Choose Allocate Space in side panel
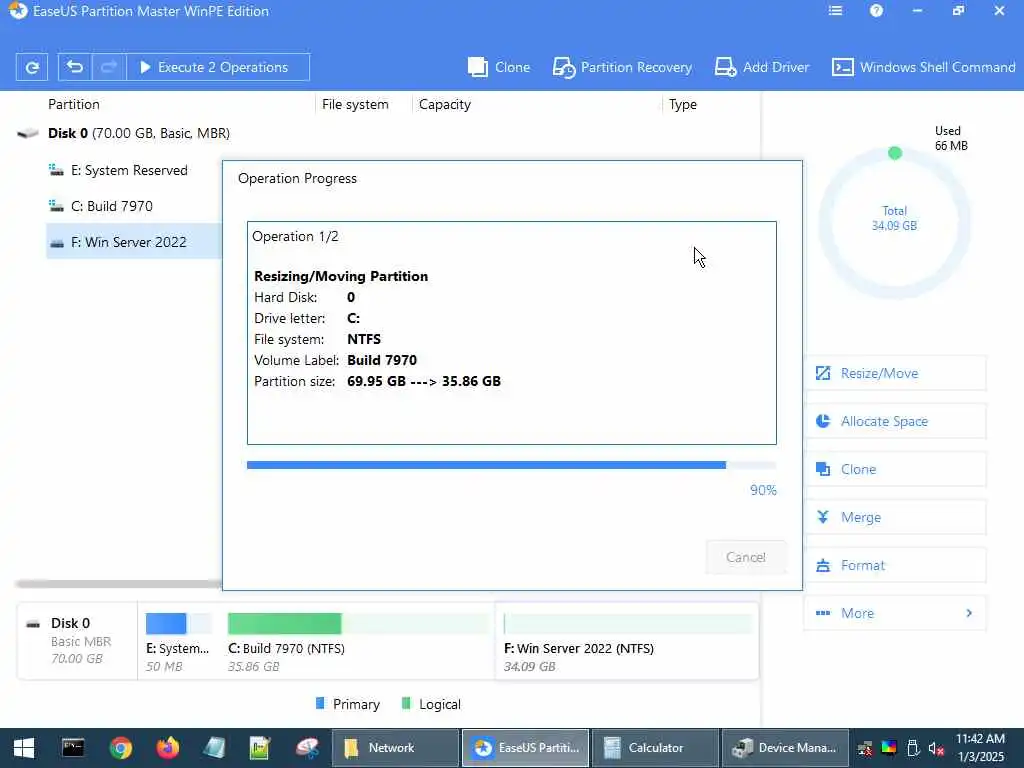Image resolution: width=1024 pixels, height=768 pixels. 895,421
